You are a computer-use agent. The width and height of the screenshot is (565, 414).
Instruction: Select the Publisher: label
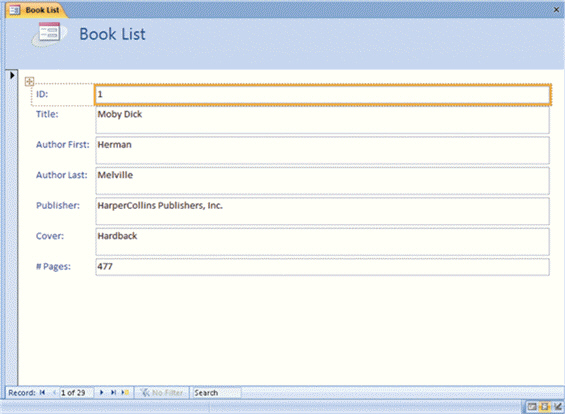click(x=58, y=205)
